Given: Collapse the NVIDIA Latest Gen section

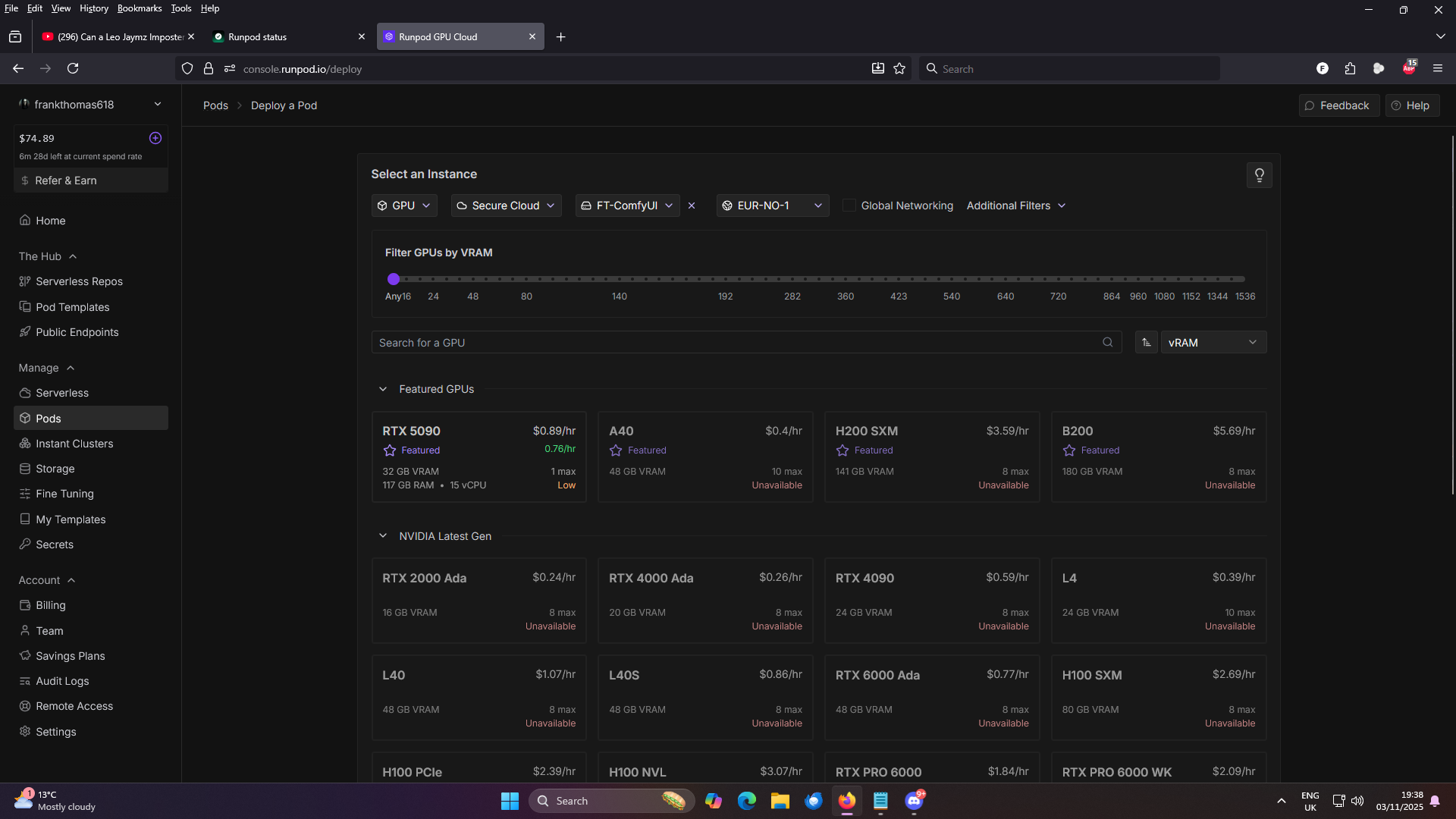Looking at the screenshot, I should point(383,536).
